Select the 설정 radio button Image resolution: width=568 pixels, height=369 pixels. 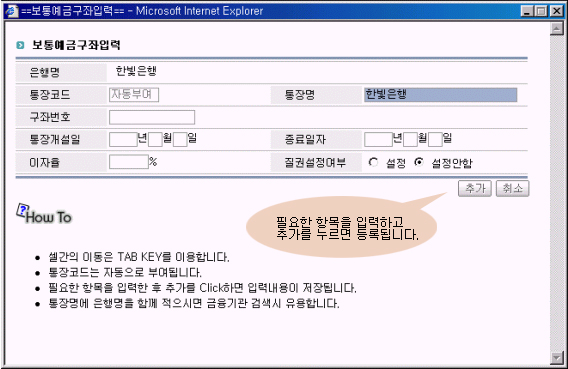click(x=373, y=162)
